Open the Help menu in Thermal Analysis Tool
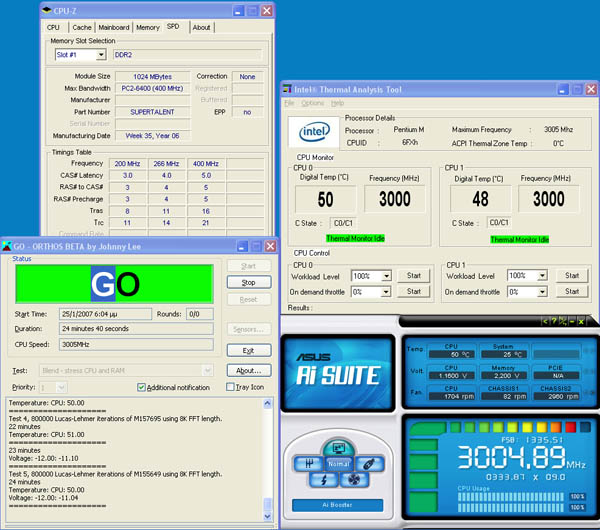 (338, 103)
